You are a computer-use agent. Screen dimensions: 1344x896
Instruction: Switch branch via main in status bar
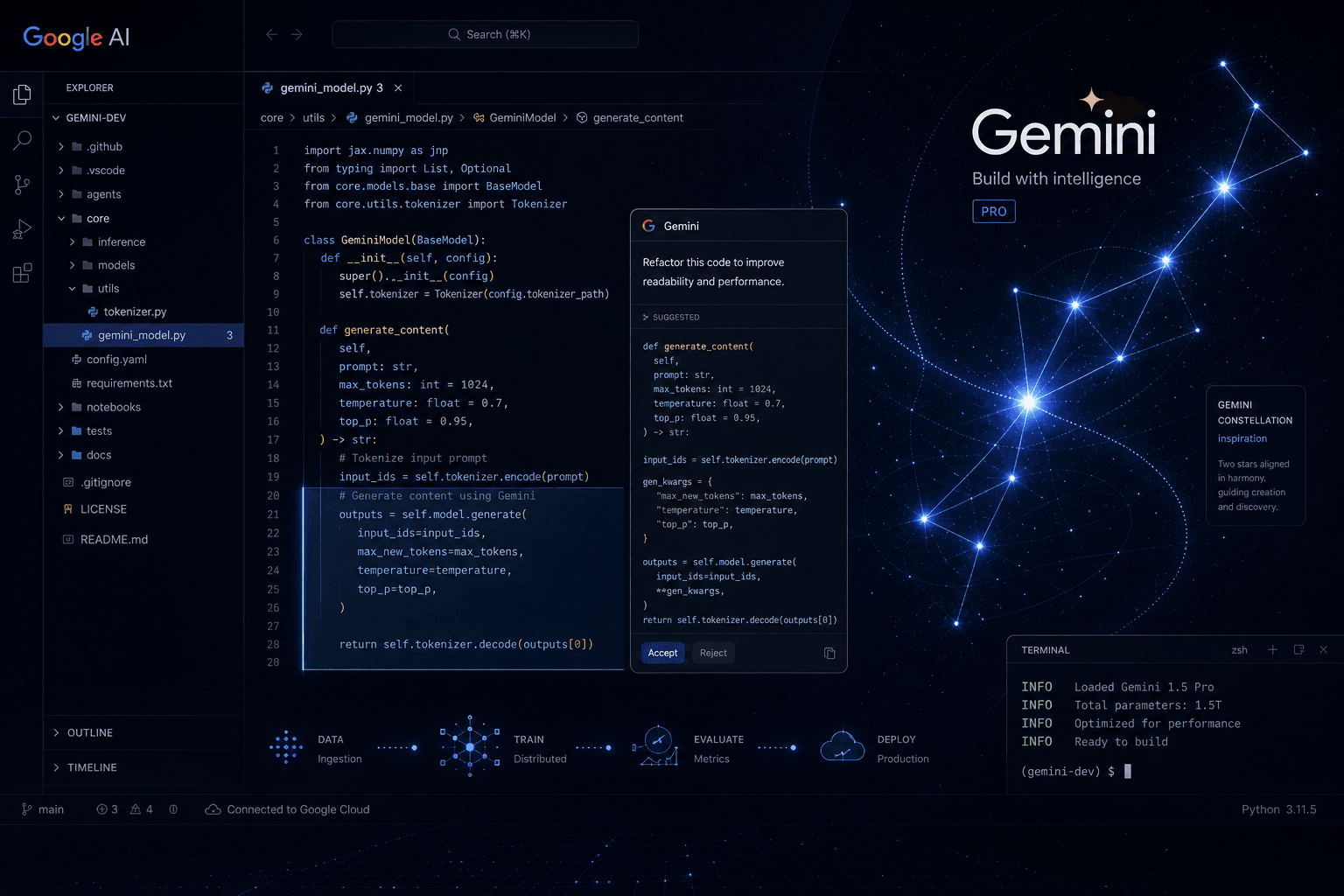click(x=43, y=809)
